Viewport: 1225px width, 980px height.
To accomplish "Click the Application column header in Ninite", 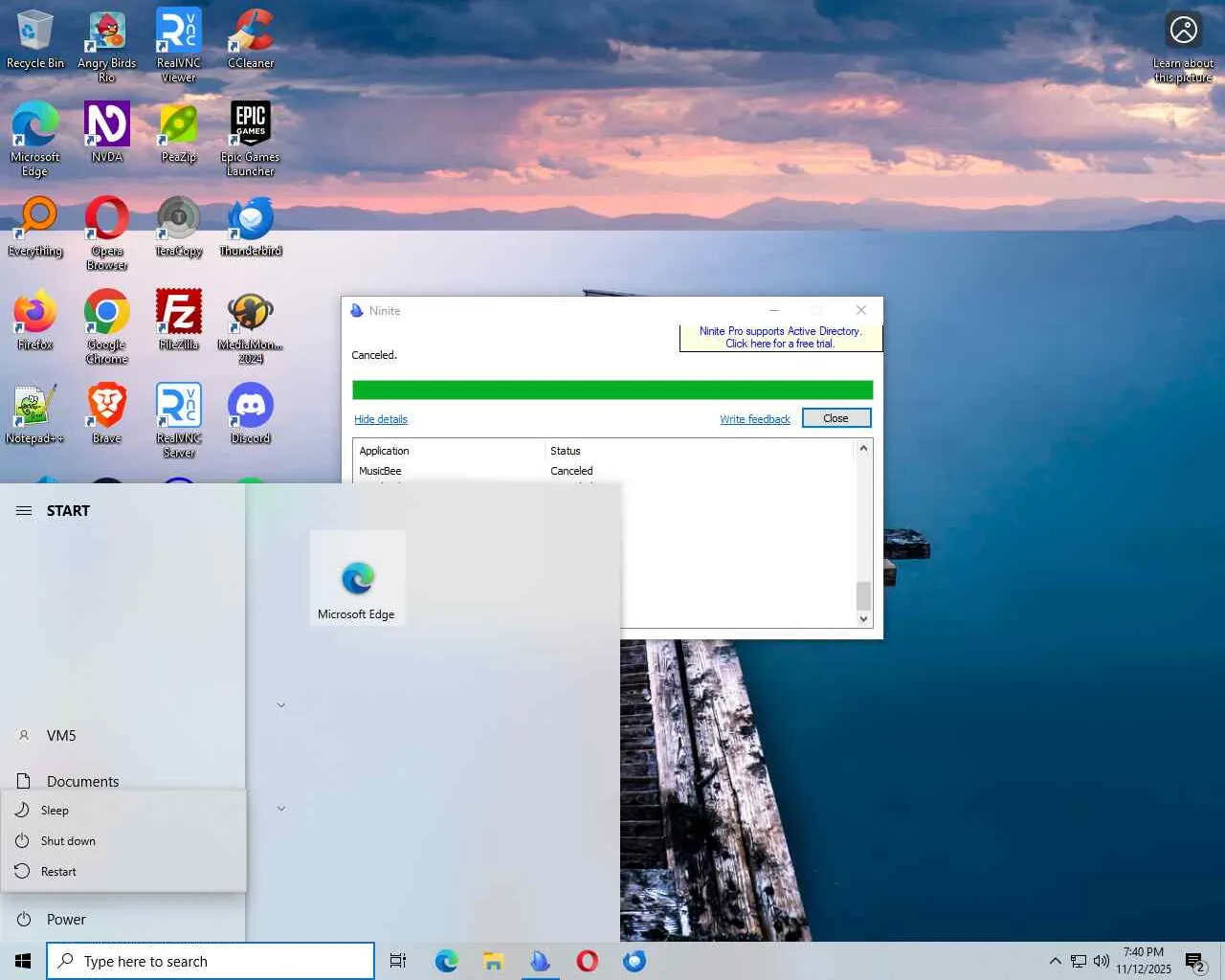I will point(448,451).
